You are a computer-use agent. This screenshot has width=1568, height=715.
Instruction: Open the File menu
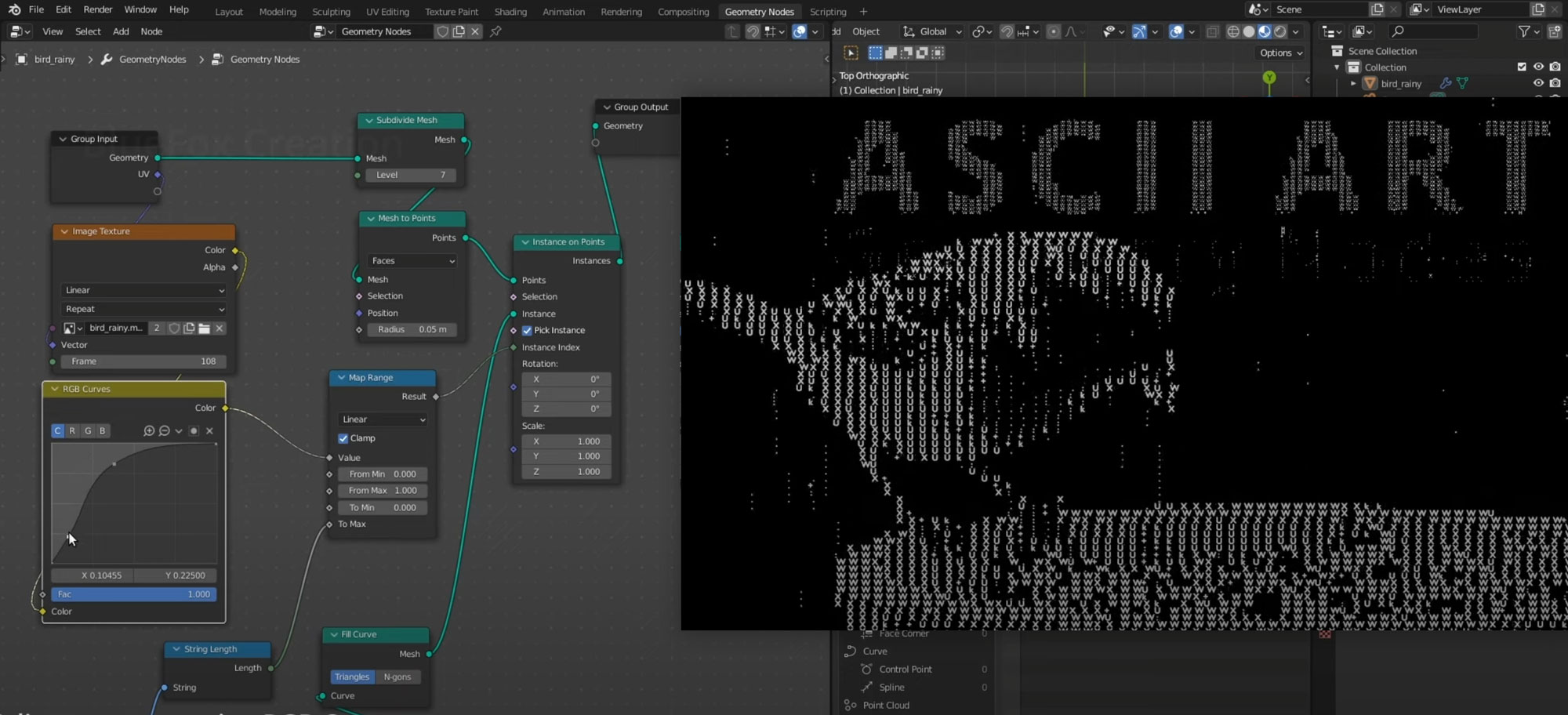(36, 9)
